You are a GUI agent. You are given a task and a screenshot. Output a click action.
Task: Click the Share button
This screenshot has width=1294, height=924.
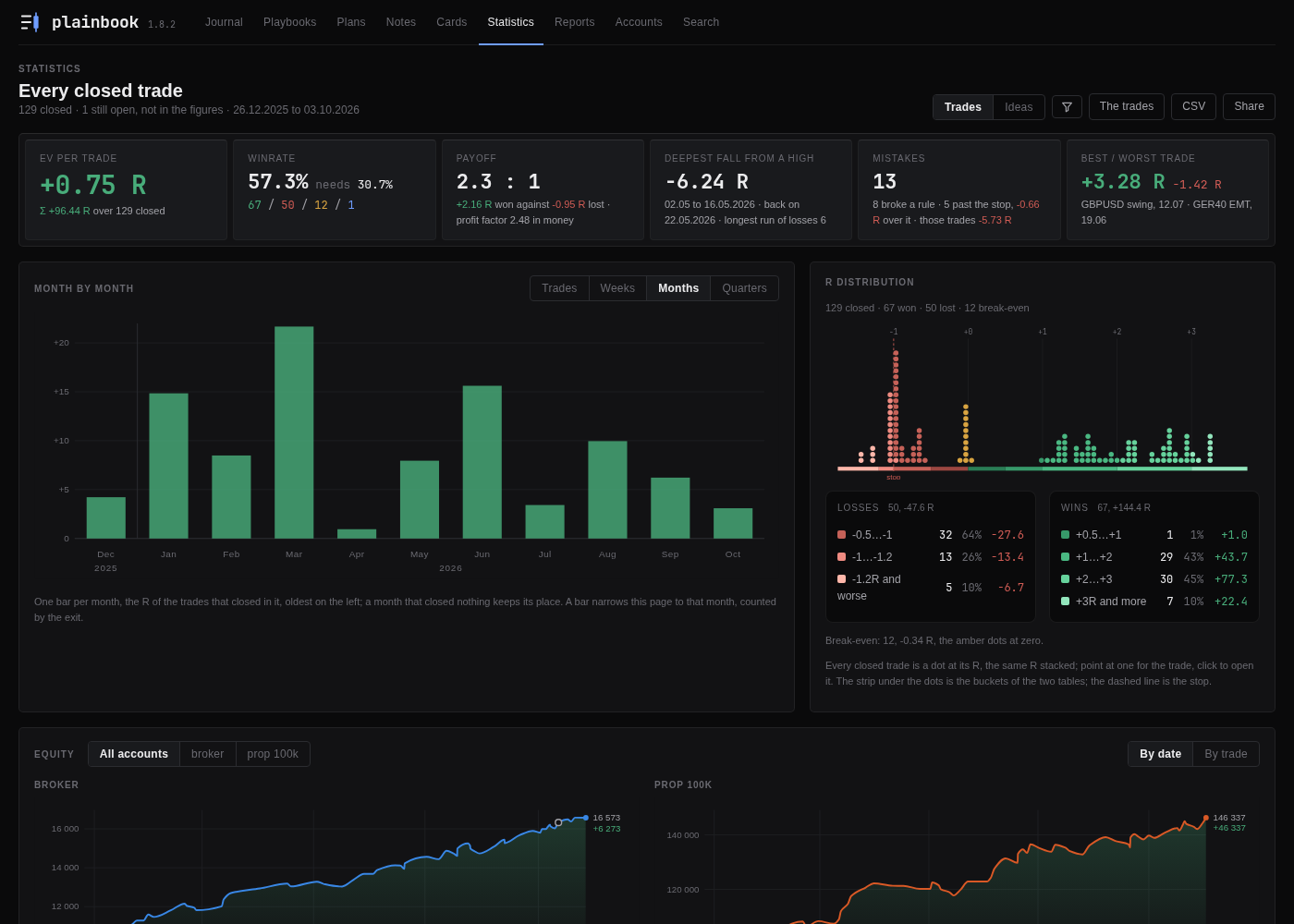pos(1249,106)
